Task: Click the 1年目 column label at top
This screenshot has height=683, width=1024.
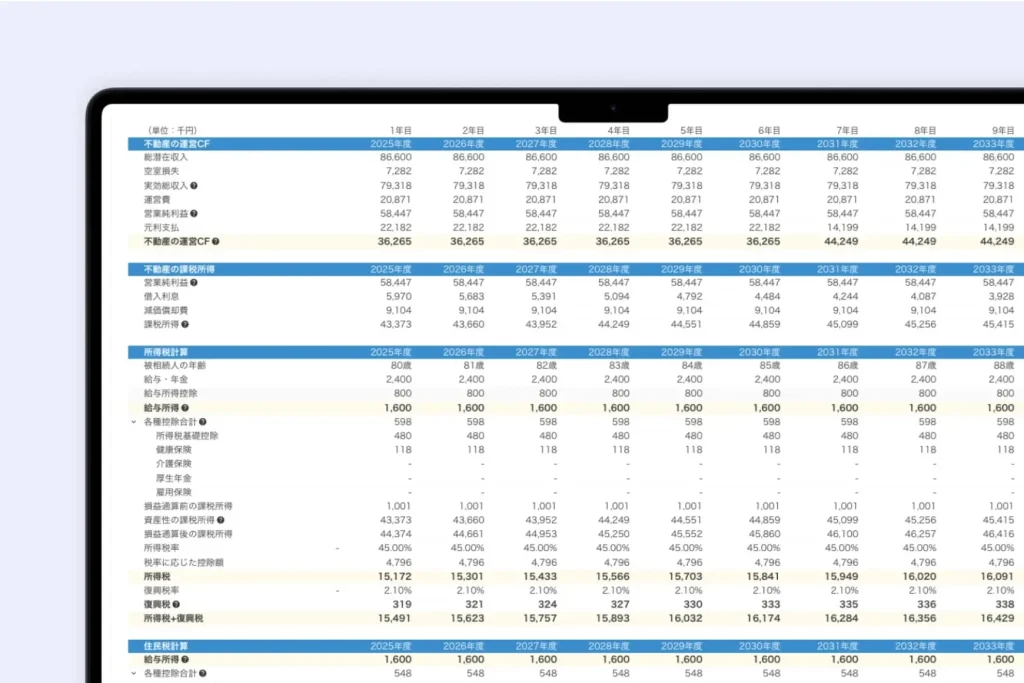Action: (400, 131)
